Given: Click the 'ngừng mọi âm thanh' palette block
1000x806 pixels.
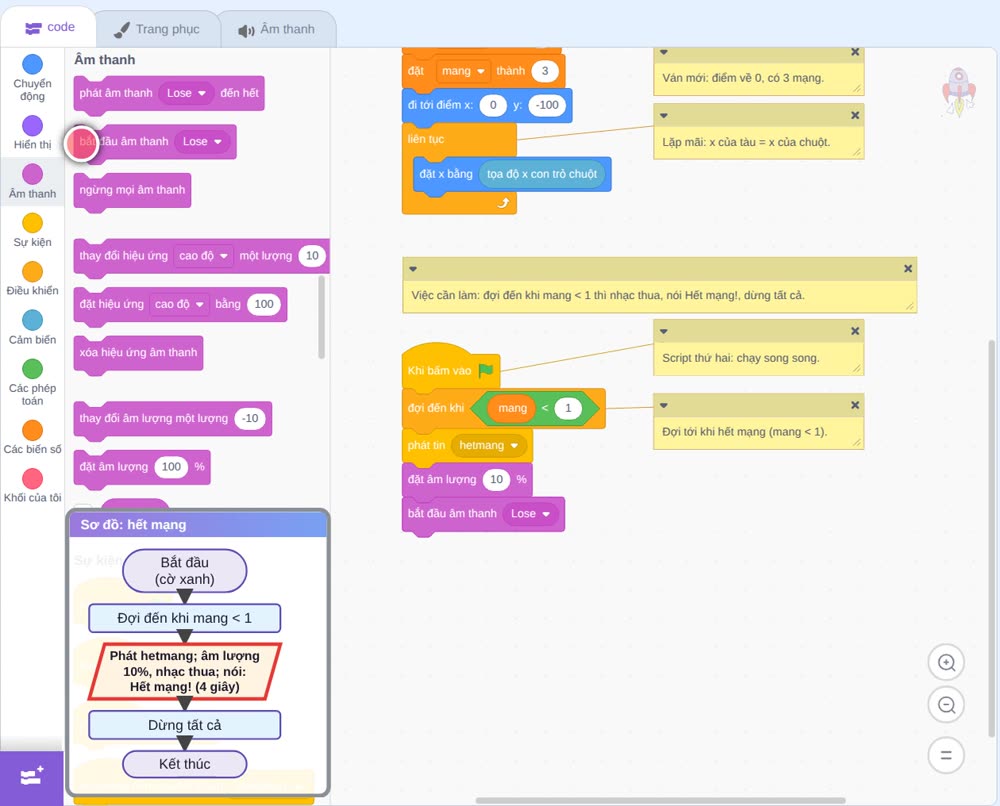Looking at the screenshot, I should tap(132, 190).
